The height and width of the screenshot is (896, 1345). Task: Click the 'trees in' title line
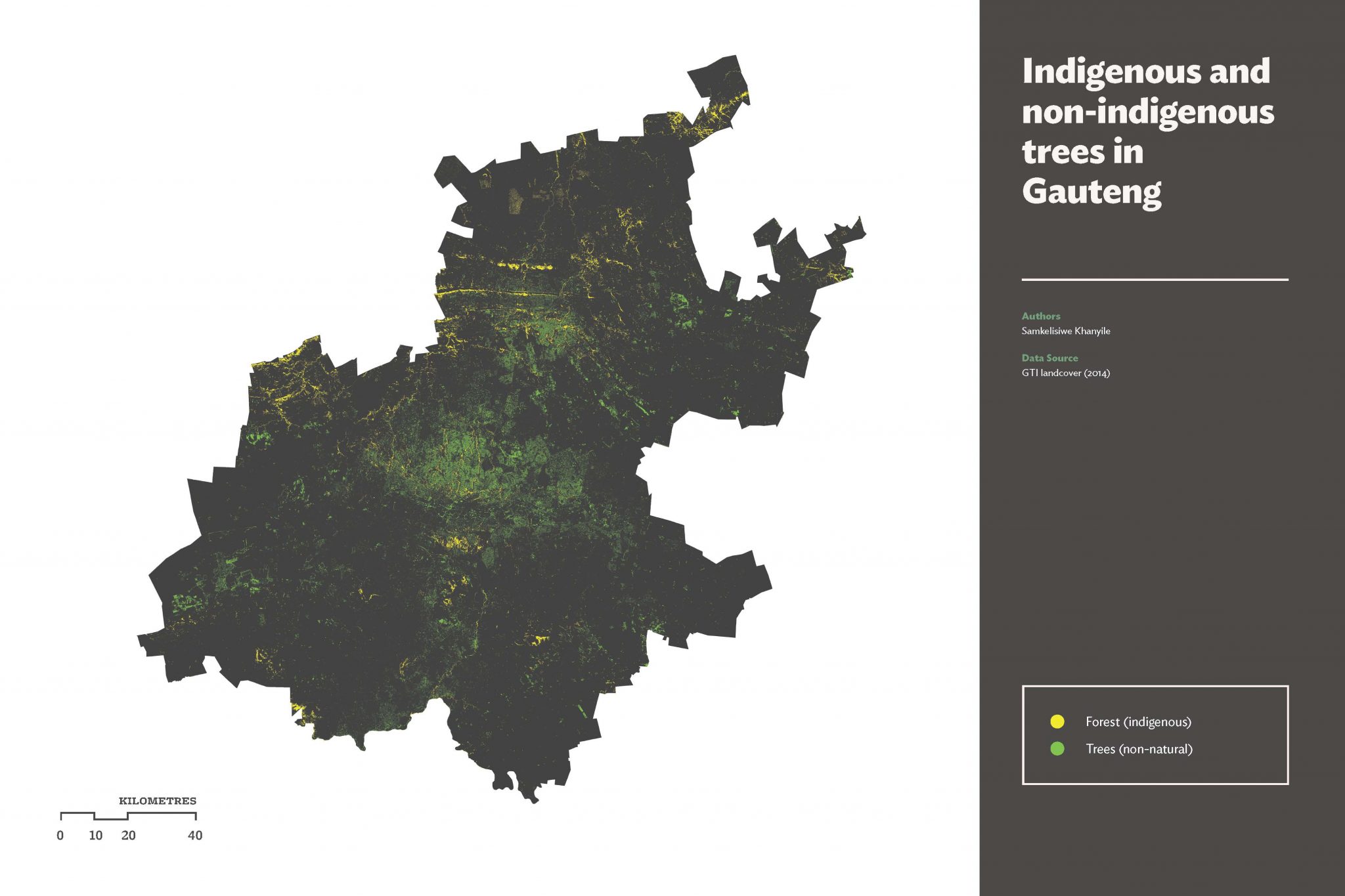pos(1082,152)
